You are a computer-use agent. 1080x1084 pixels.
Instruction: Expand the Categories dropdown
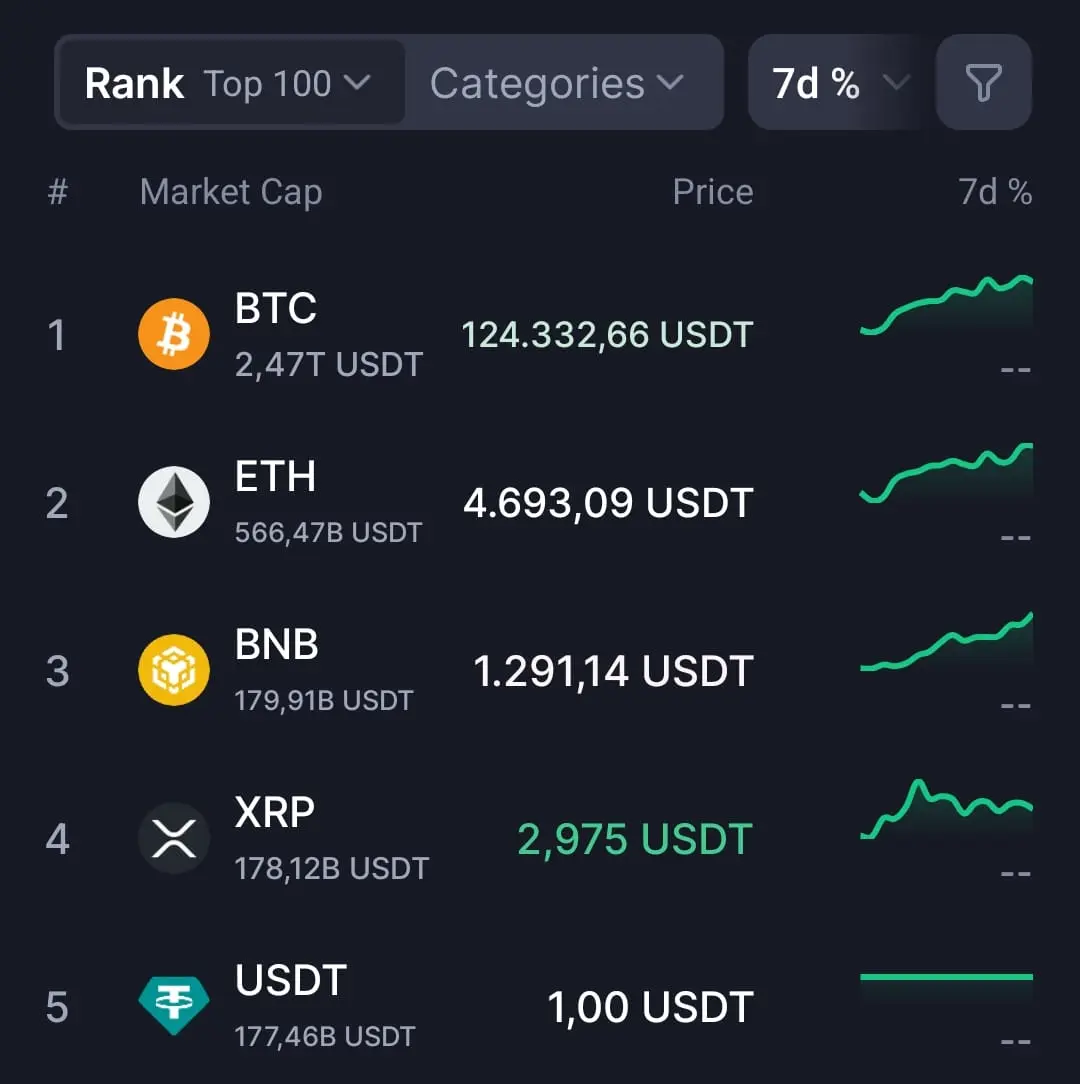pyautogui.click(x=556, y=84)
